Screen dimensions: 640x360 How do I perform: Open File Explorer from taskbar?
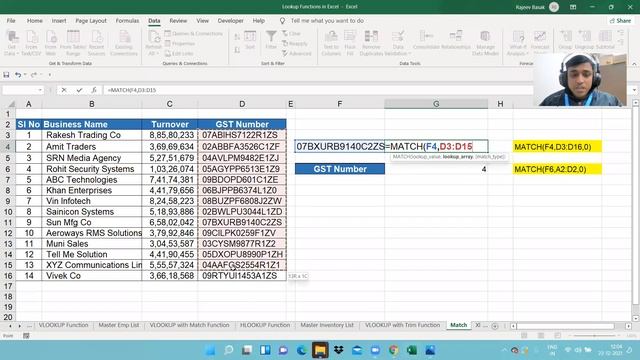(320, 350)
